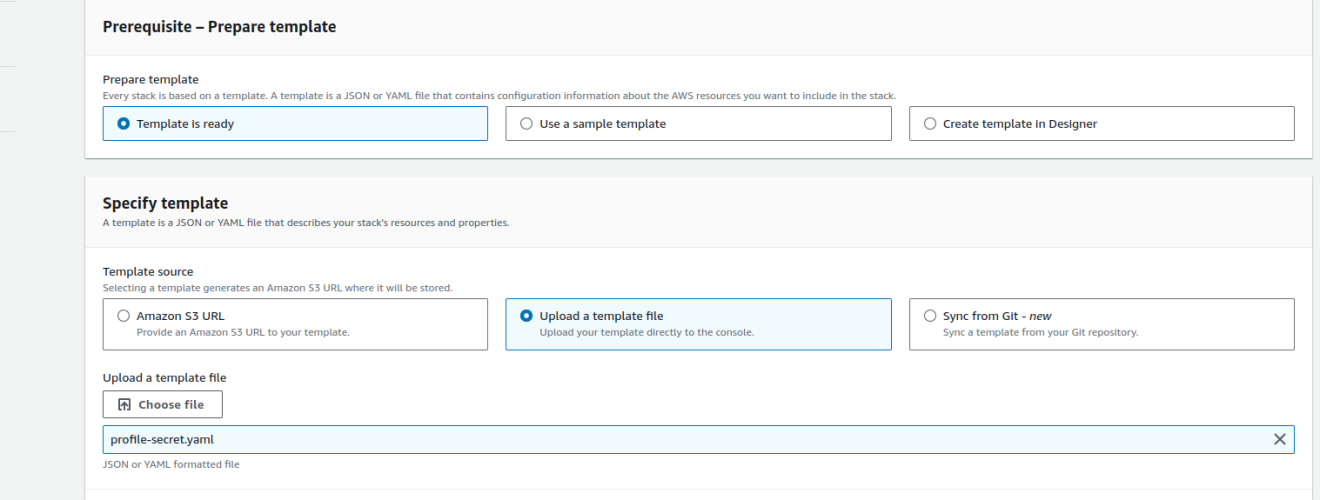This screenshot has width=1320, height=500.
Task: Click the upload arrow icon on Choose file
Action: point(124,405)
